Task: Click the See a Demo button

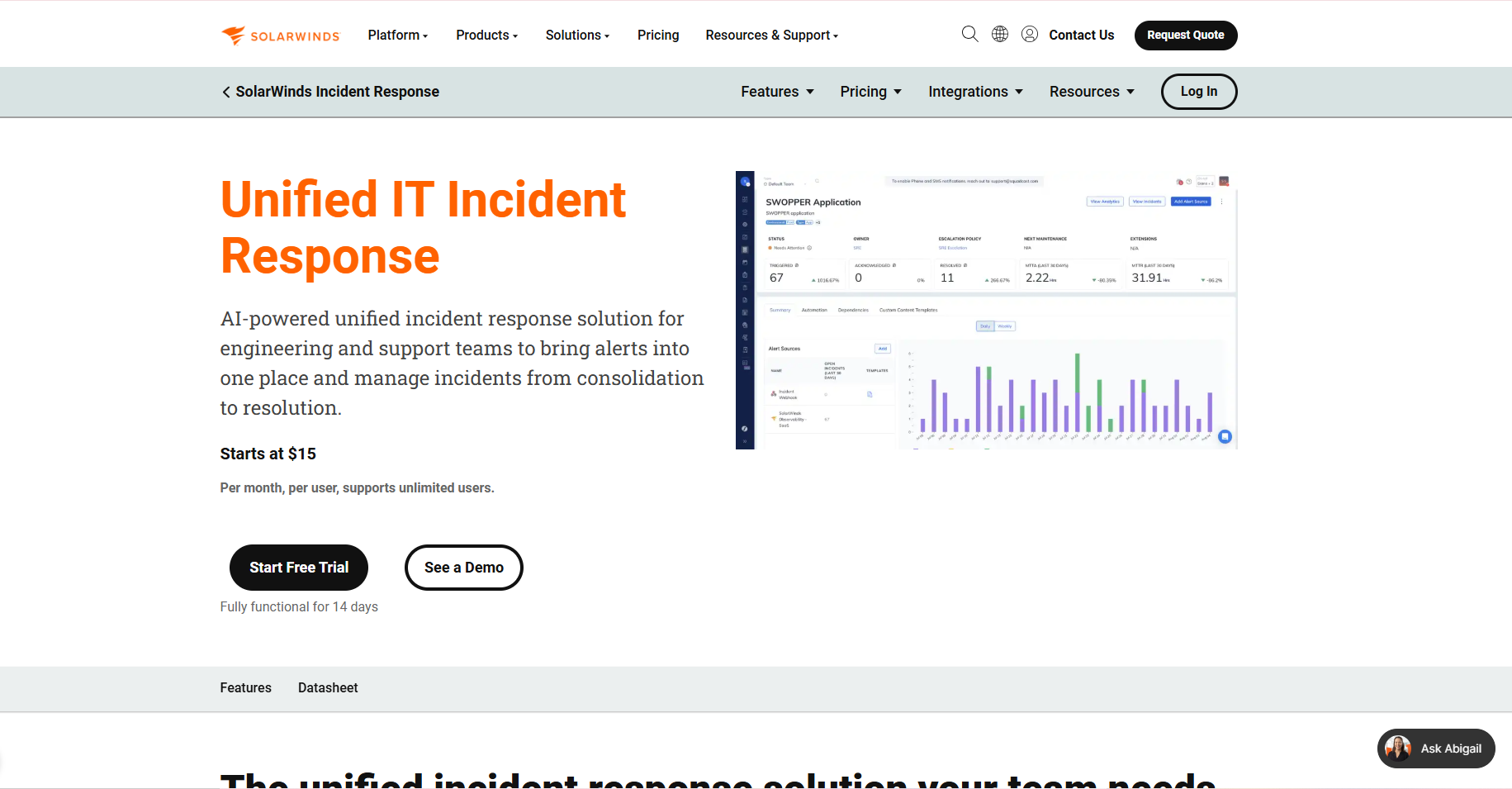Action: (464, 568)
